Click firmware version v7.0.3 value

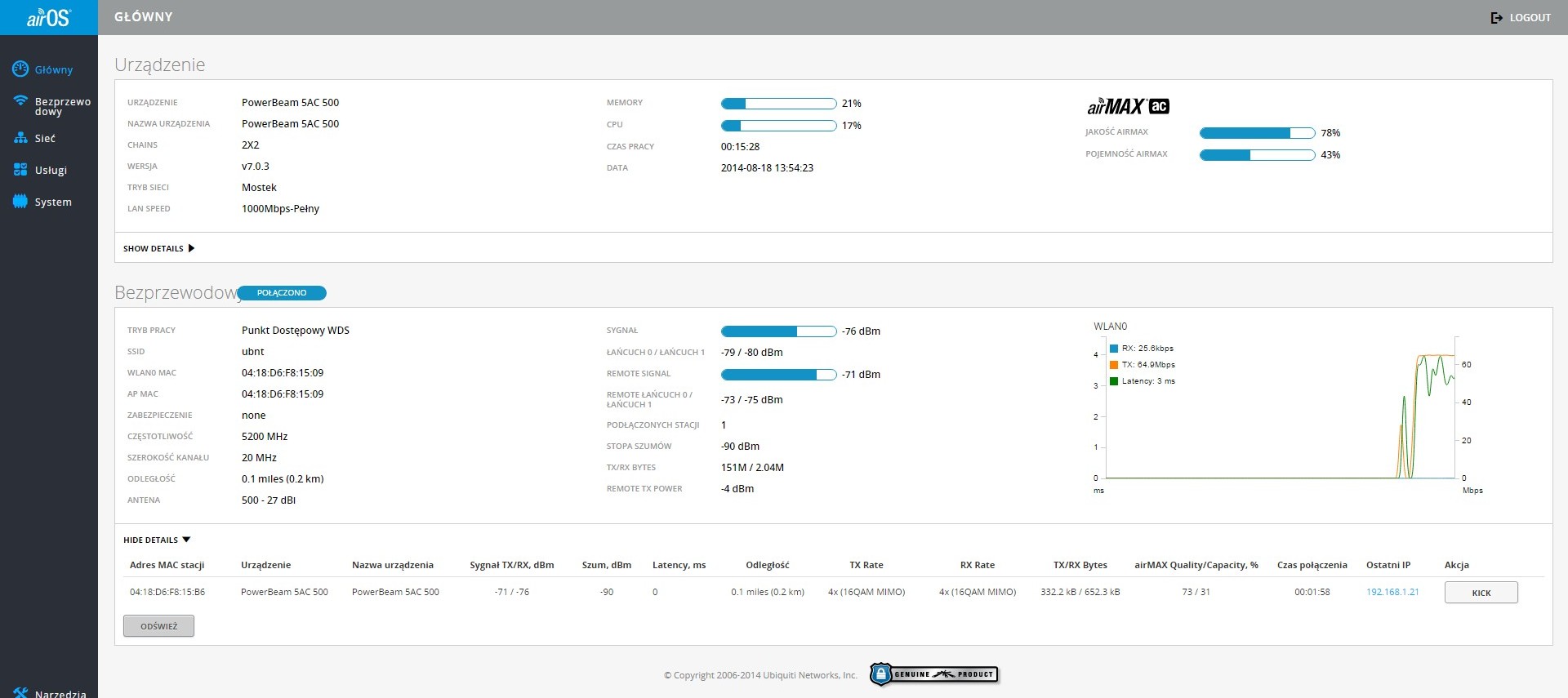click(x=256, y=167)
